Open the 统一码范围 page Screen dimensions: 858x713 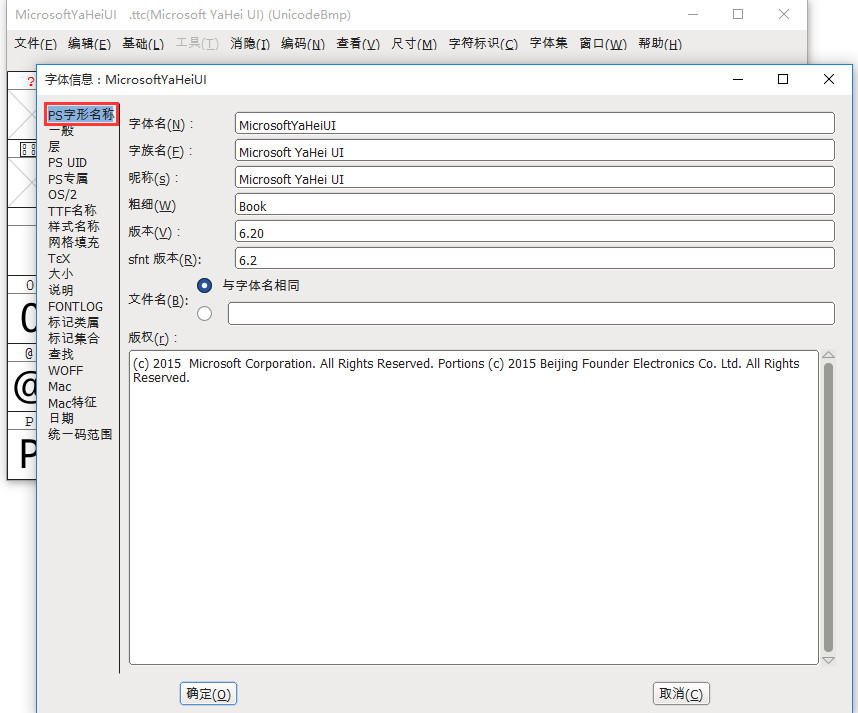(76, 434)
